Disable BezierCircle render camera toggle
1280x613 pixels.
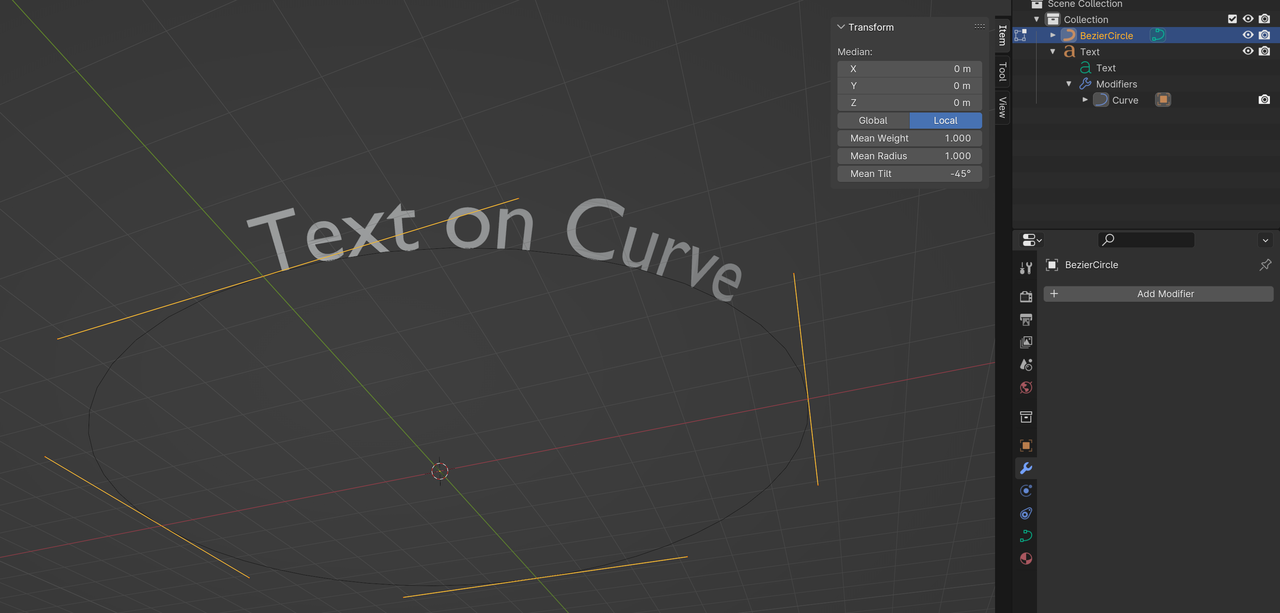click(1263, 34)
